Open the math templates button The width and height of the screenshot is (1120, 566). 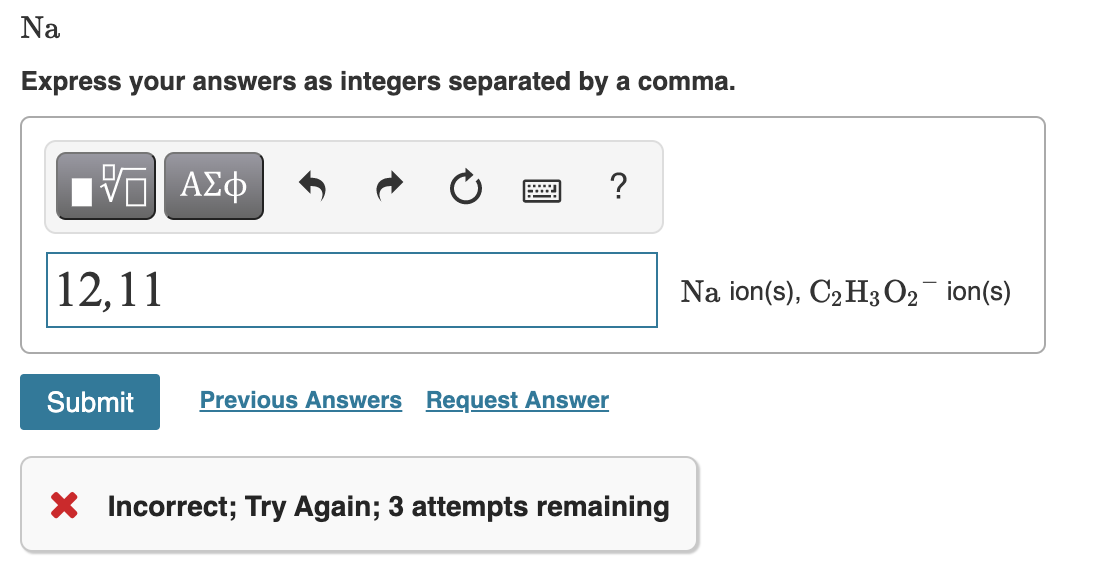click(x=106, y=186)
